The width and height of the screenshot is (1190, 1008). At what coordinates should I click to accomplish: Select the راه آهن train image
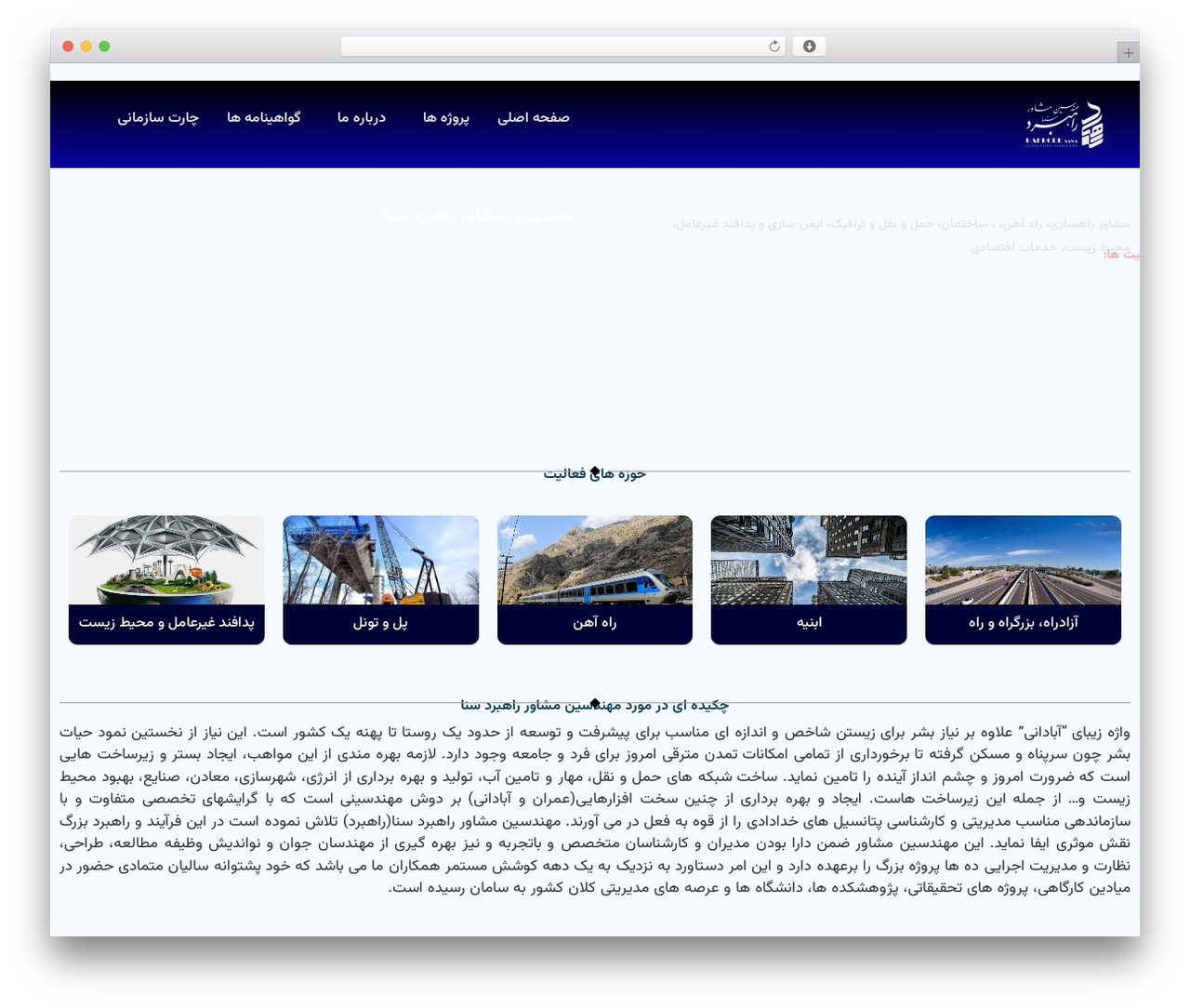pyautogui.click(x=595, y=561)
